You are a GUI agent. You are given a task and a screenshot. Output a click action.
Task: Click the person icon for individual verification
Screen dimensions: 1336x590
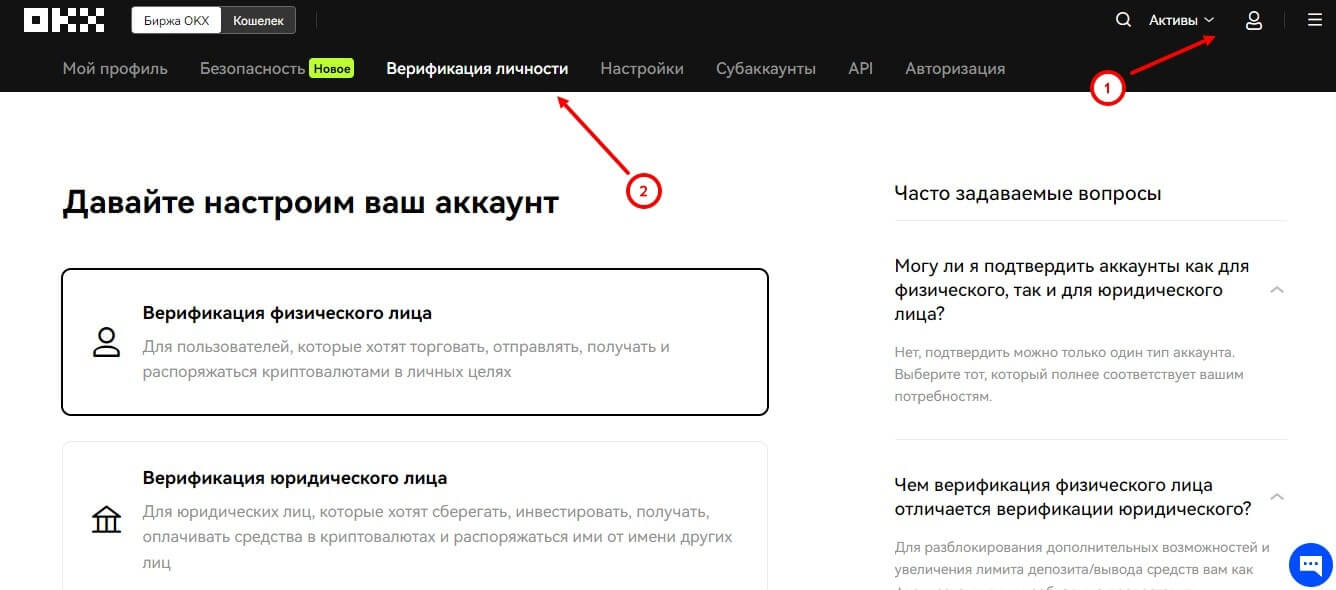pos(106,342)
